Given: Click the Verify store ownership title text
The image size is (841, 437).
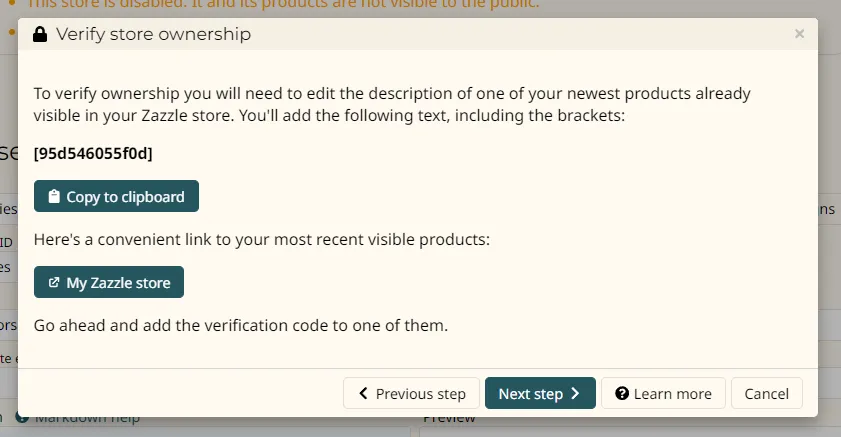Looking at the screenshot, I should [153, 35].
